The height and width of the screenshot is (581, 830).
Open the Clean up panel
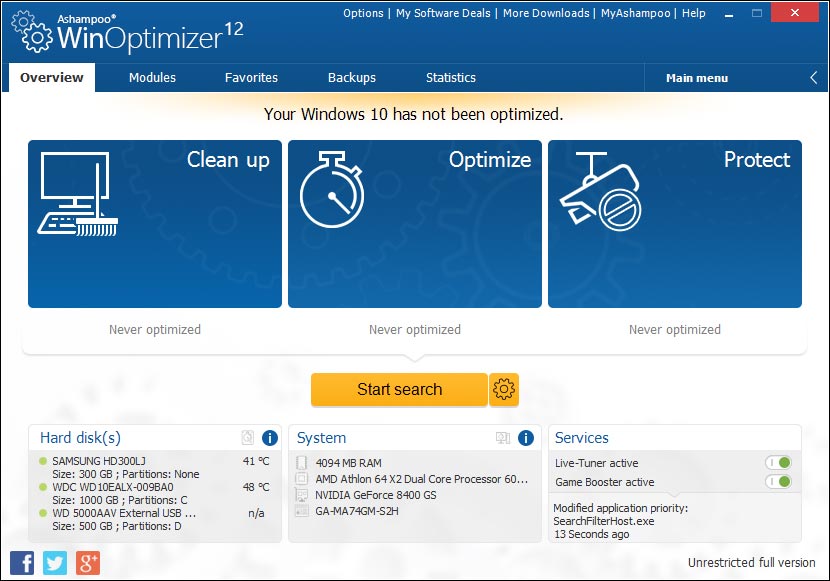click(154, 223)
